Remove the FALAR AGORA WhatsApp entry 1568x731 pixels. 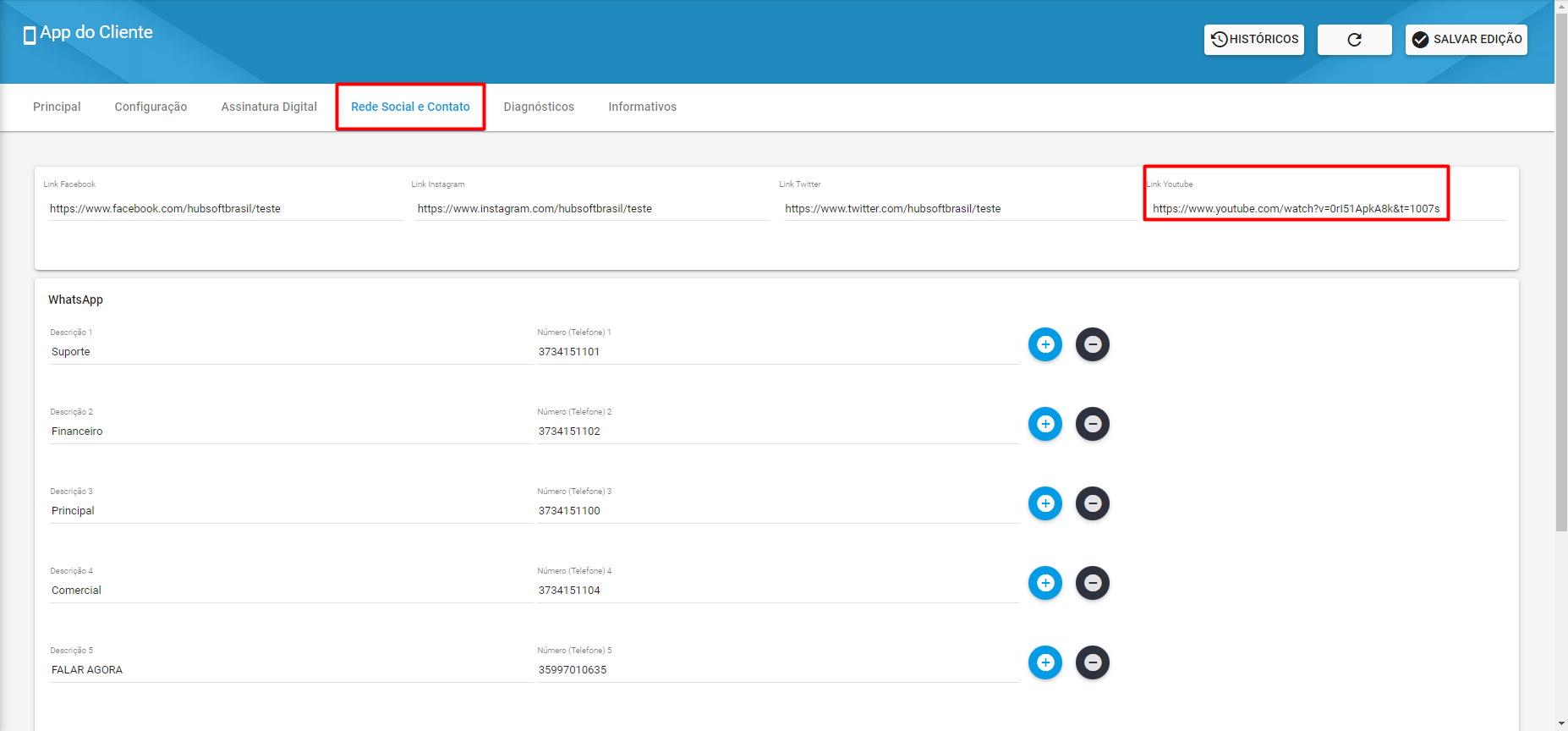(1092, 662)
